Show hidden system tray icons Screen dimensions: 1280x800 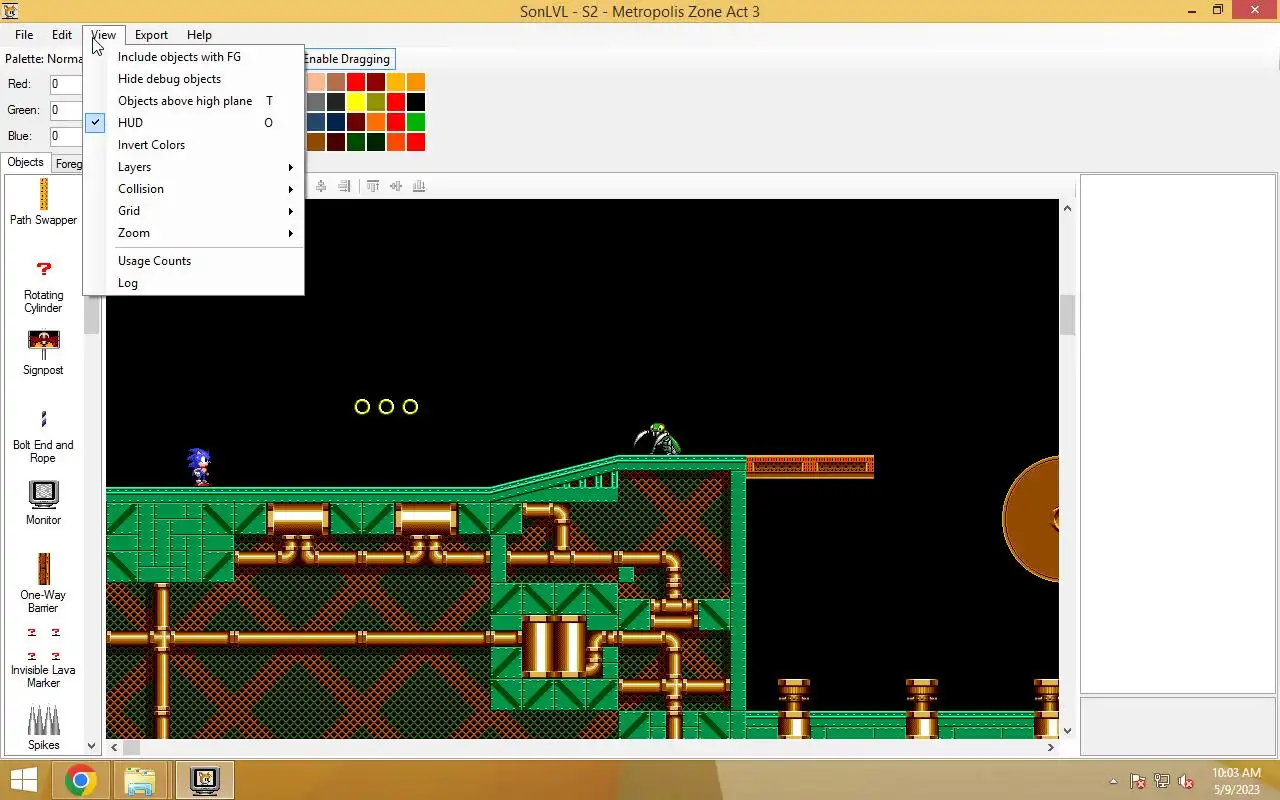(x=1113, y=781)
